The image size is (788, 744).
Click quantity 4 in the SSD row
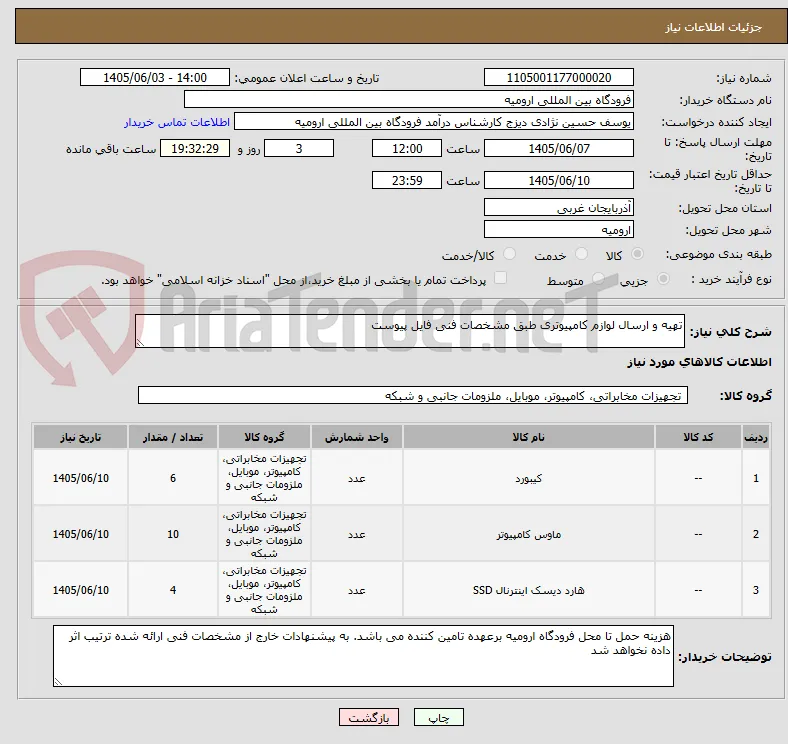(x=173, y=590)
